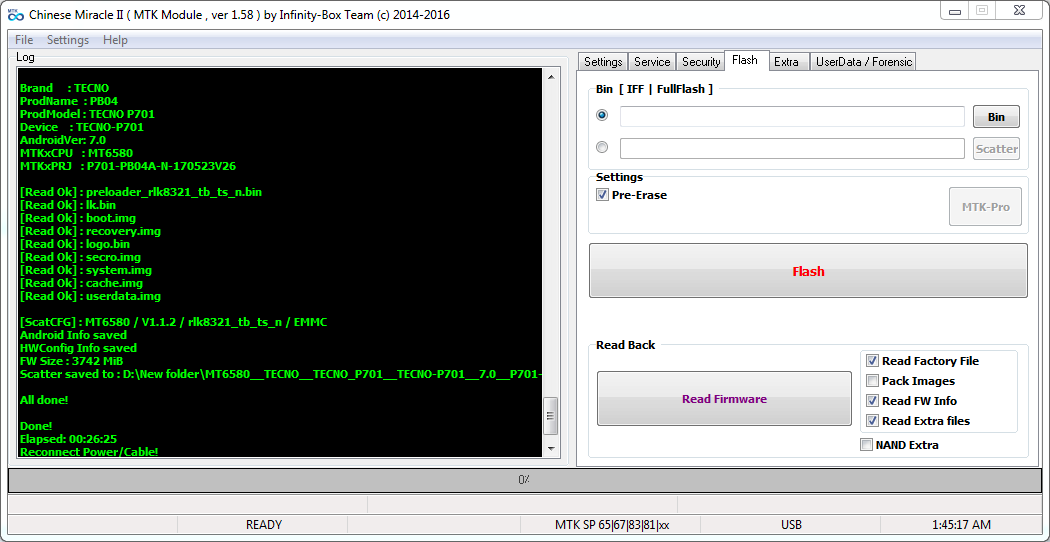Click the USB status bar entry
Image resolution: width=1050 pixels, height=542 pixels.
pyautogui.click(x=791, y=525)
